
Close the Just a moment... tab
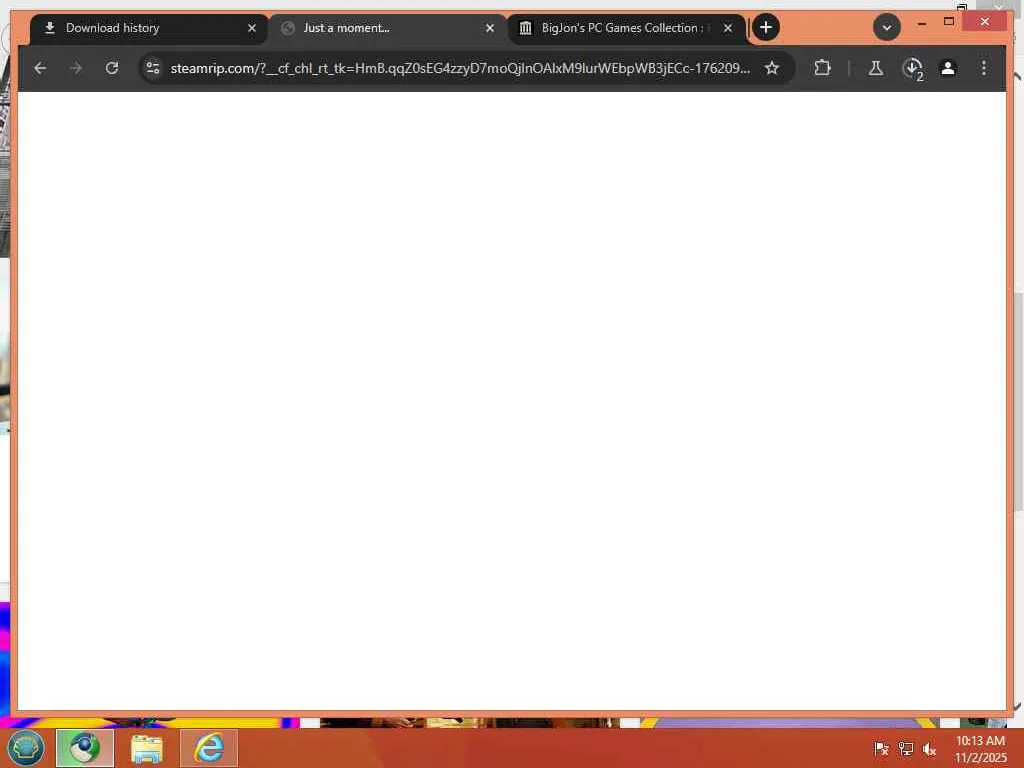490,28
